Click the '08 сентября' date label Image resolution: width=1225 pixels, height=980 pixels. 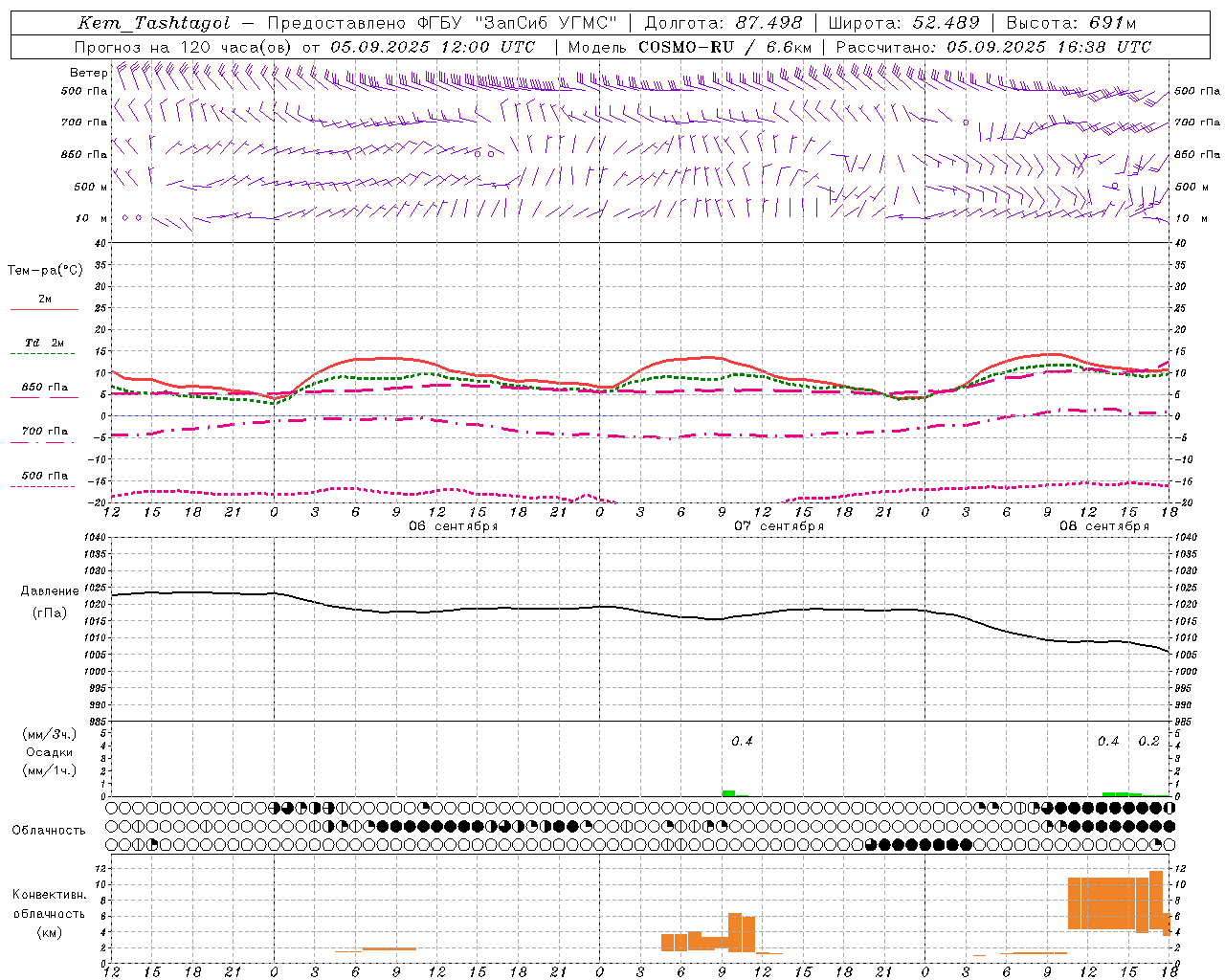[1104, 526]
